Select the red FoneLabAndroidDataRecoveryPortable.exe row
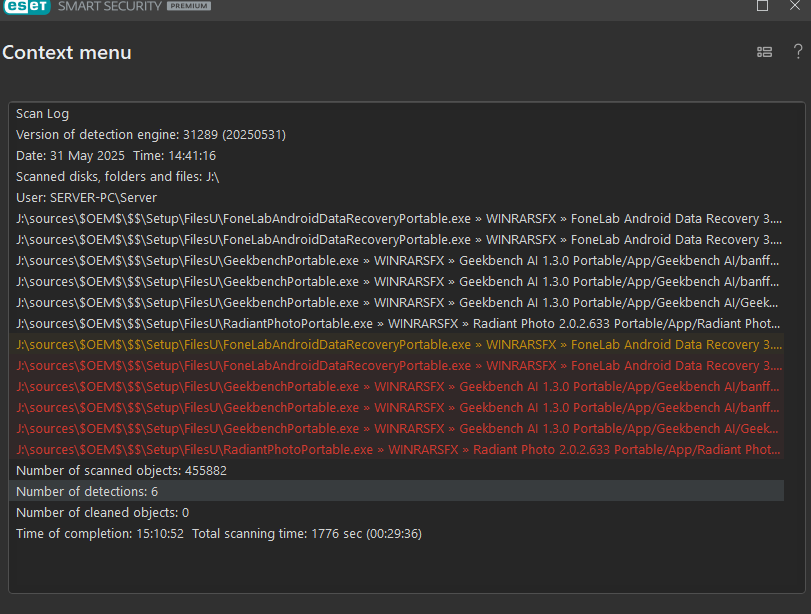The height and width of the screenshot is (614, 811). [396, 366]
